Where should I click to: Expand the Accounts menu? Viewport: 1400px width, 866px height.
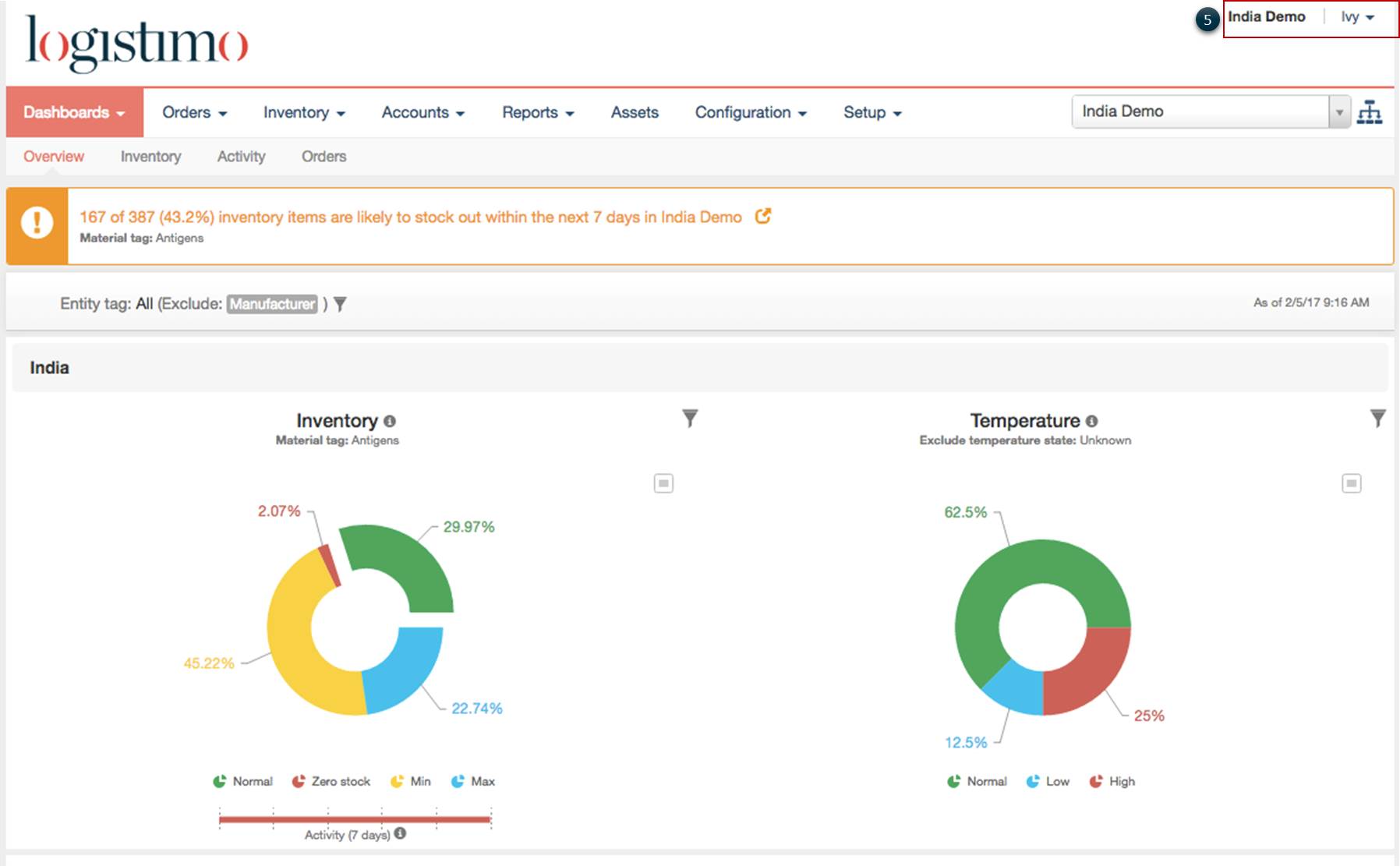pos(423,112)
